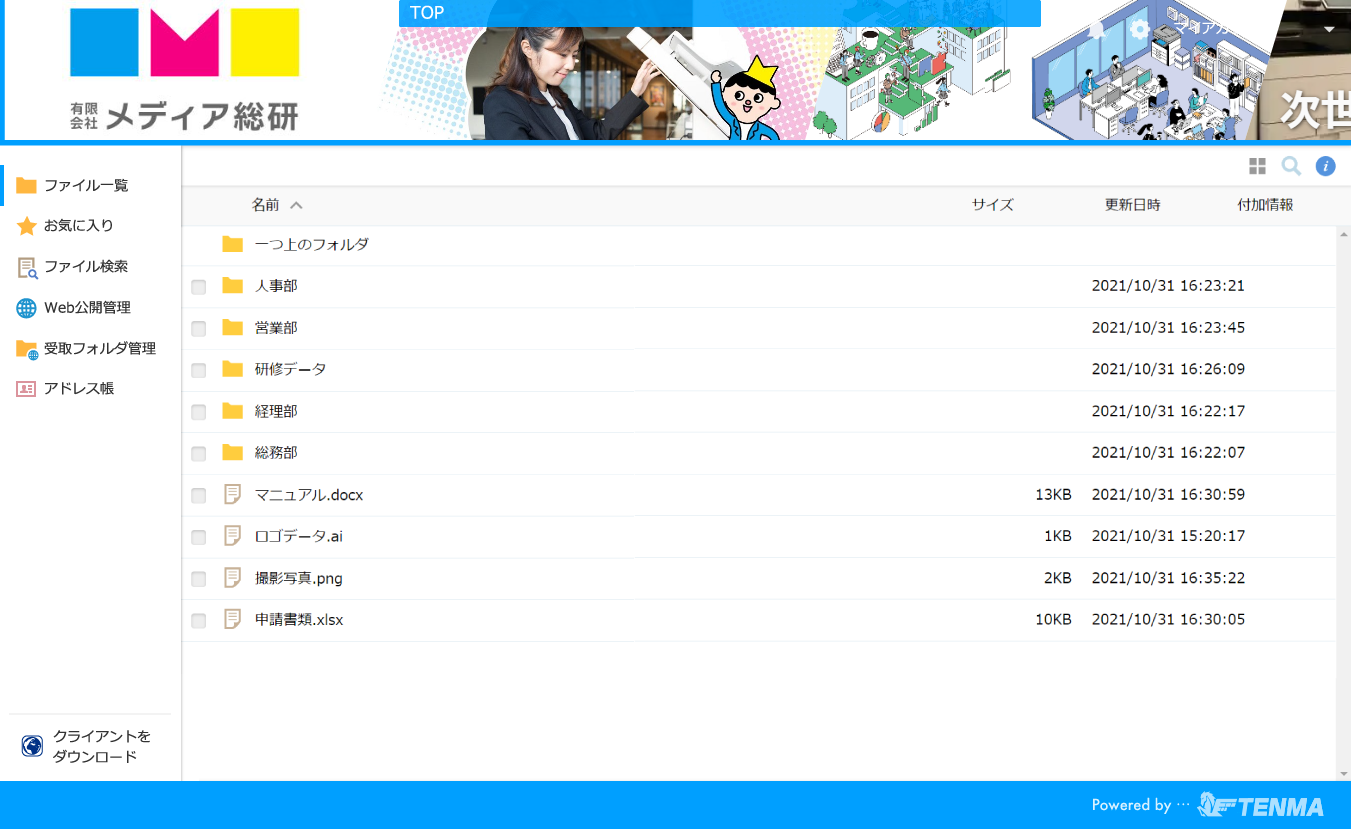
Task: Switch to grid view icon
Action: [1257, 166]
